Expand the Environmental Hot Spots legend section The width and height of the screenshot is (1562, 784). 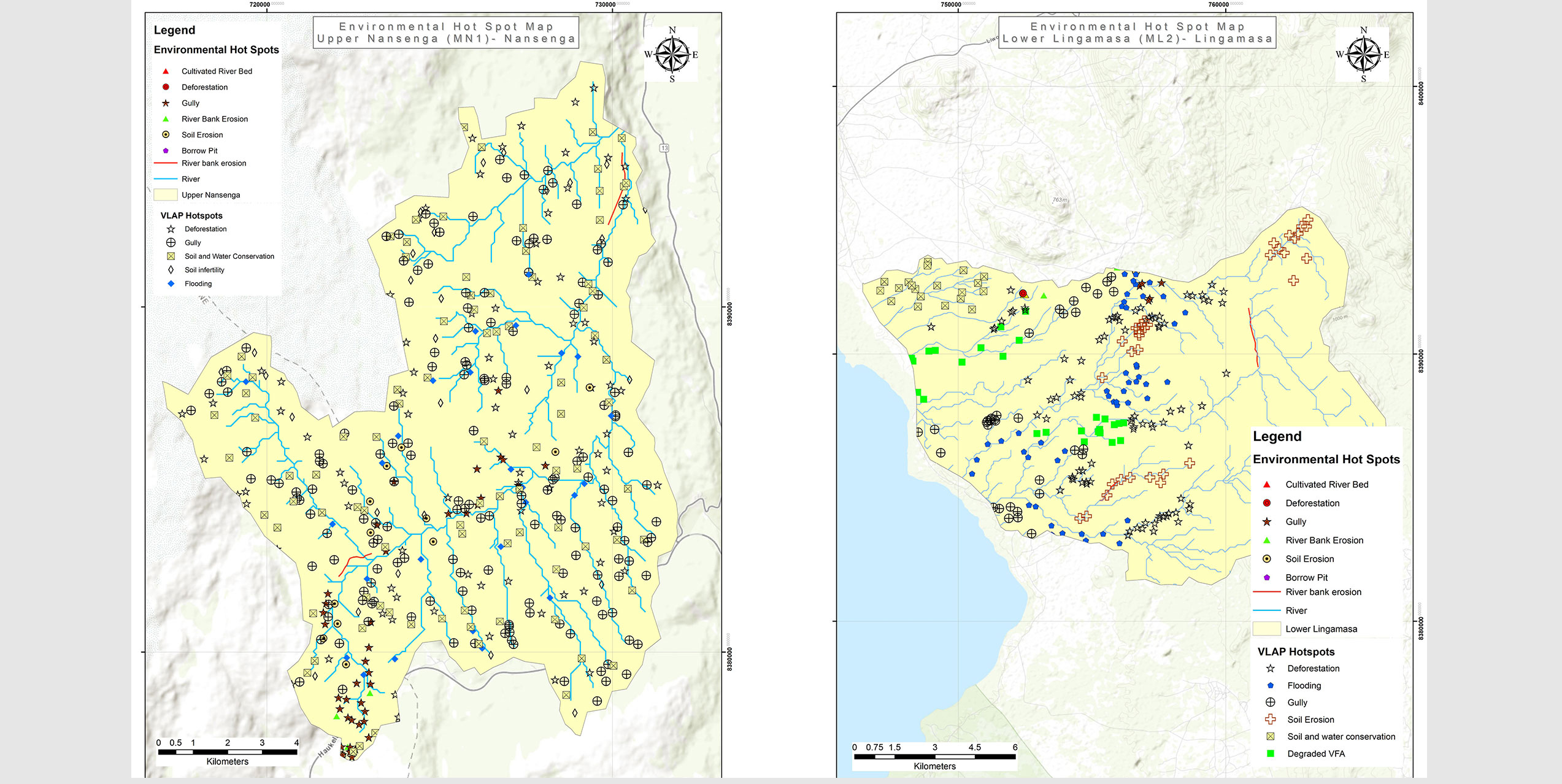click(215, 50)
